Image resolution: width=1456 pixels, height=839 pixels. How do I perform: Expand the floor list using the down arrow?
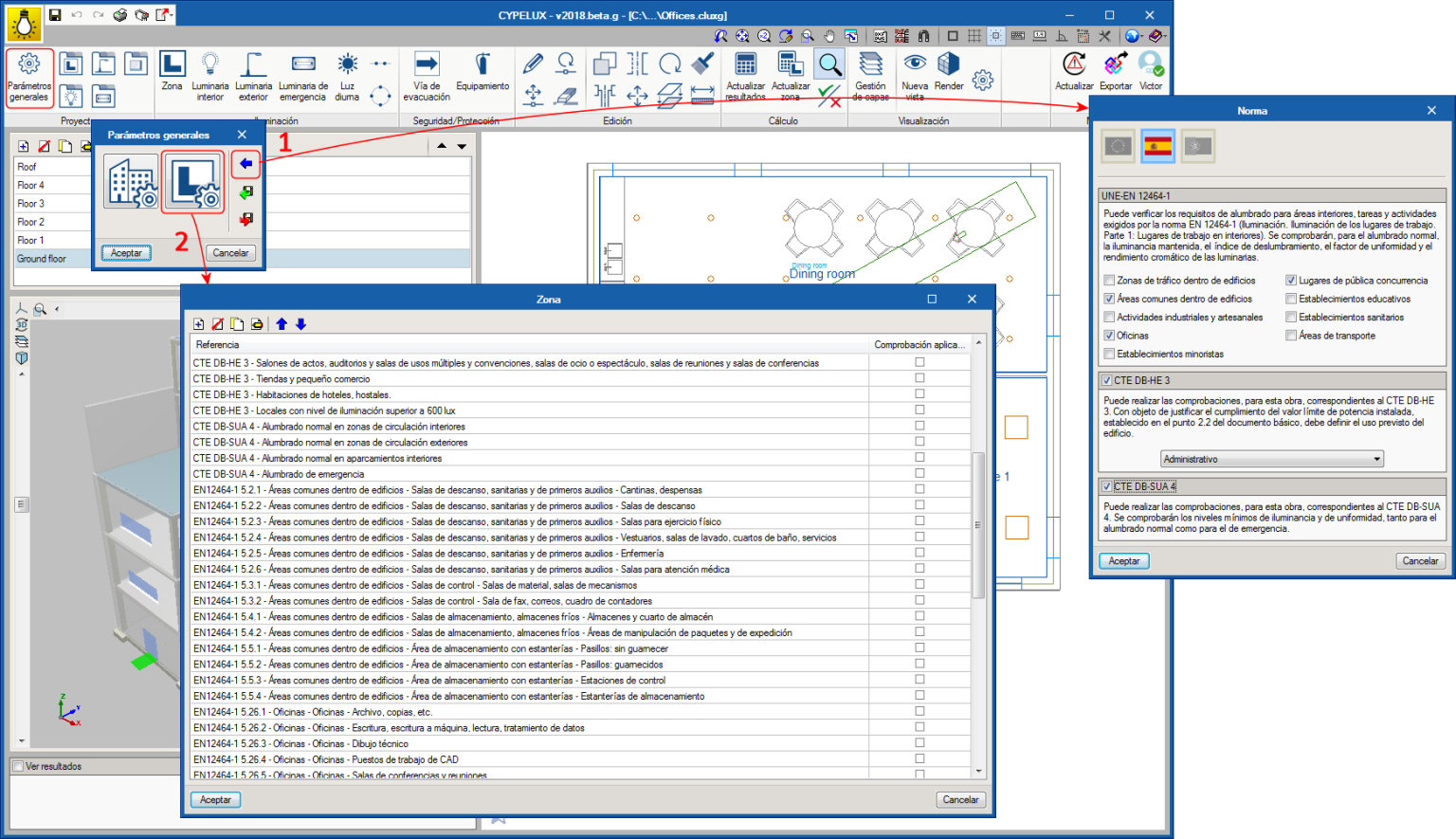pyautogui.click(x=462, y=145)
